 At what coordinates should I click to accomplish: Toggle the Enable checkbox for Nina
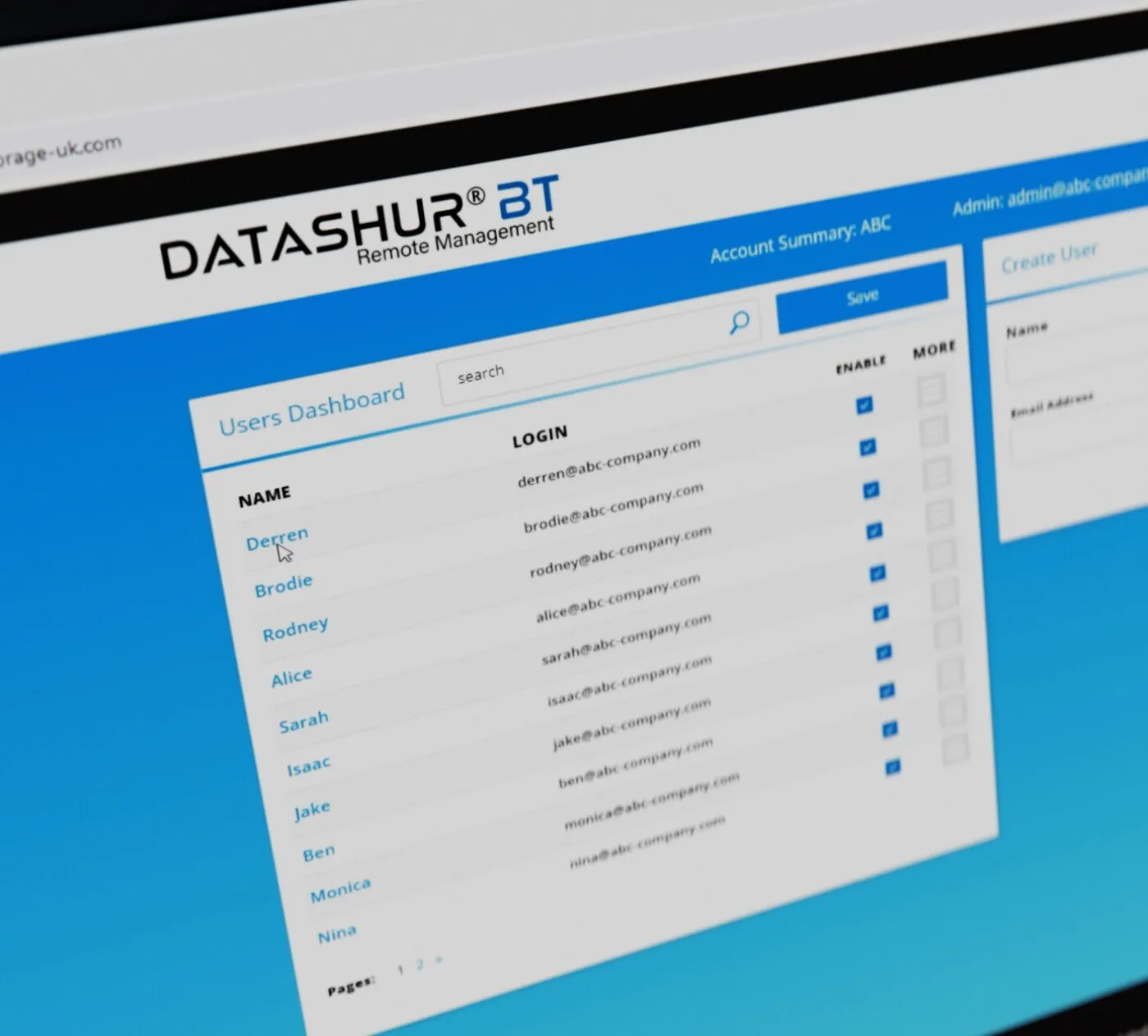click(x=893, y=768)
